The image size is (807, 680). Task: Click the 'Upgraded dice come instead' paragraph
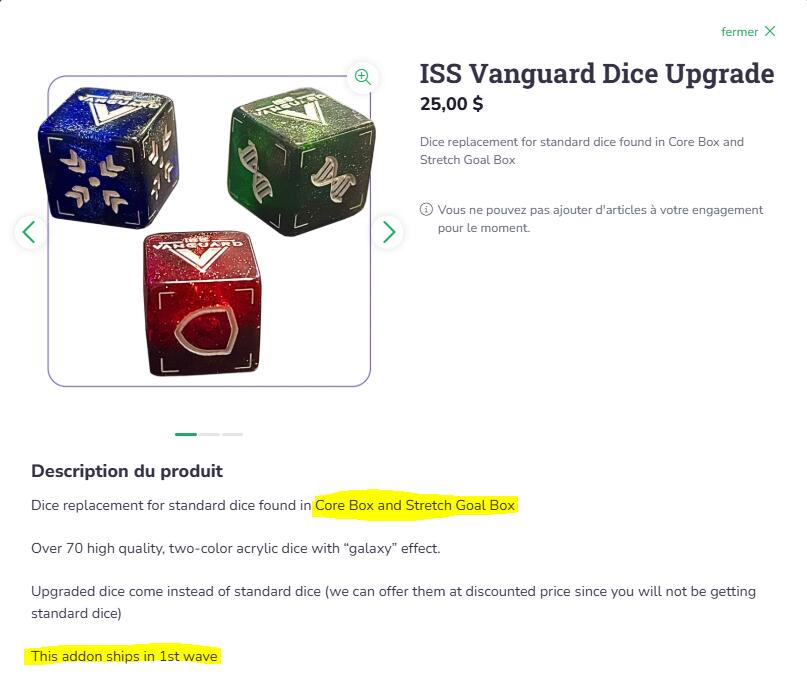point(393,602)
